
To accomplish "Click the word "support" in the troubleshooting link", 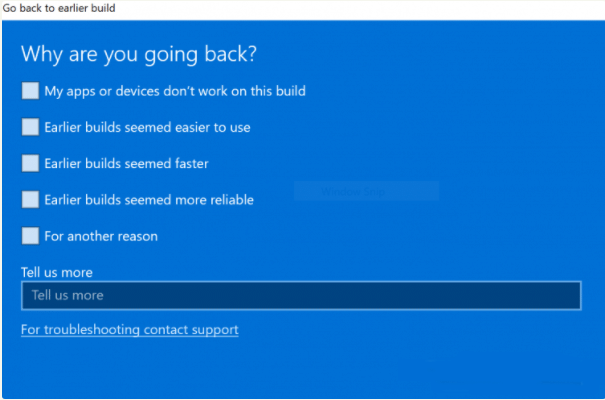I will coord(215,329).
